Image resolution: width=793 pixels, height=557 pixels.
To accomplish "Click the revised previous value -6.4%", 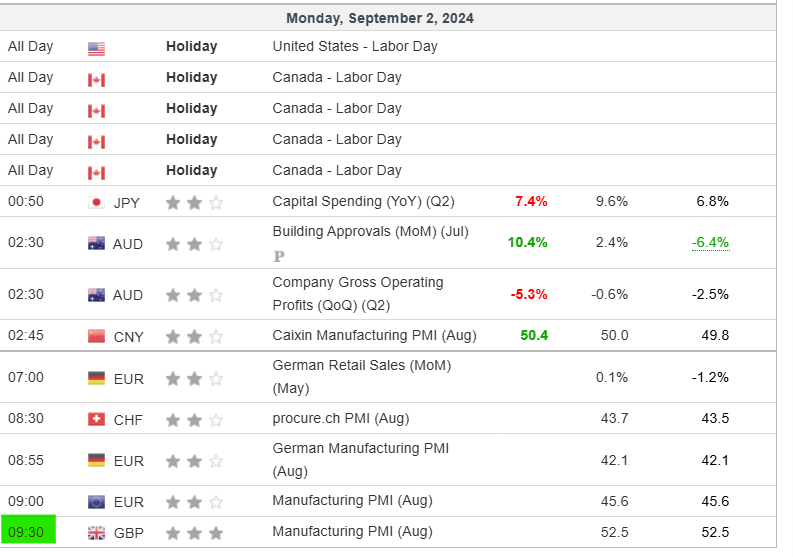I will tap(710, 242).
